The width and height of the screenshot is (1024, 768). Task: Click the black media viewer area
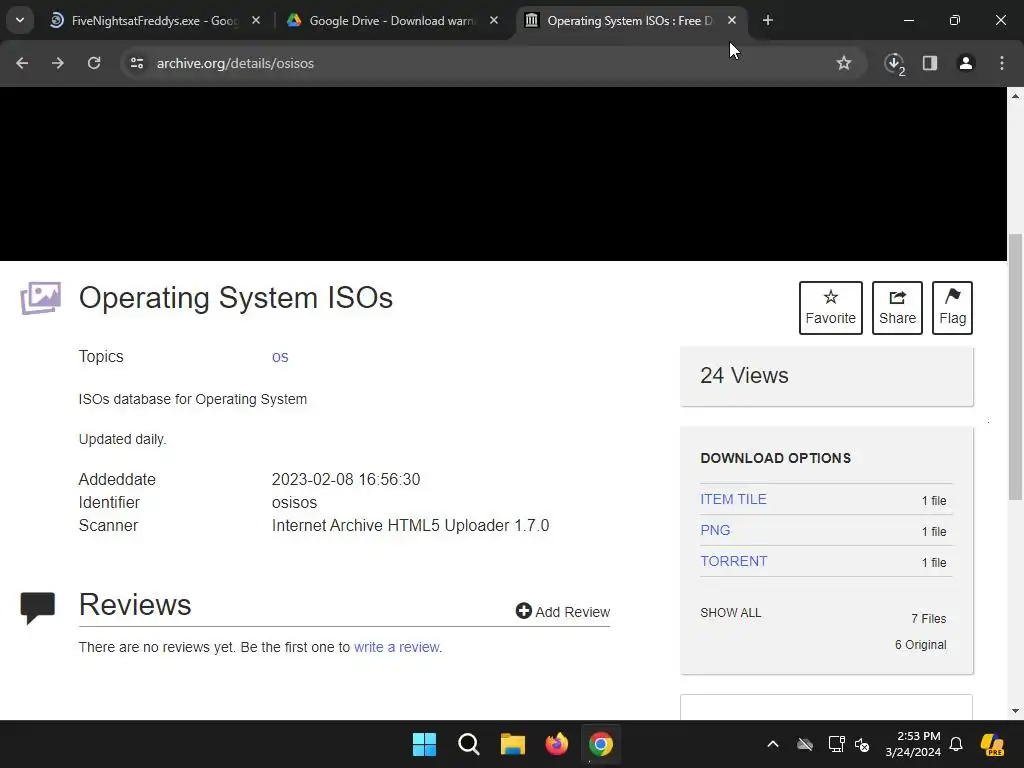[504, 174]
